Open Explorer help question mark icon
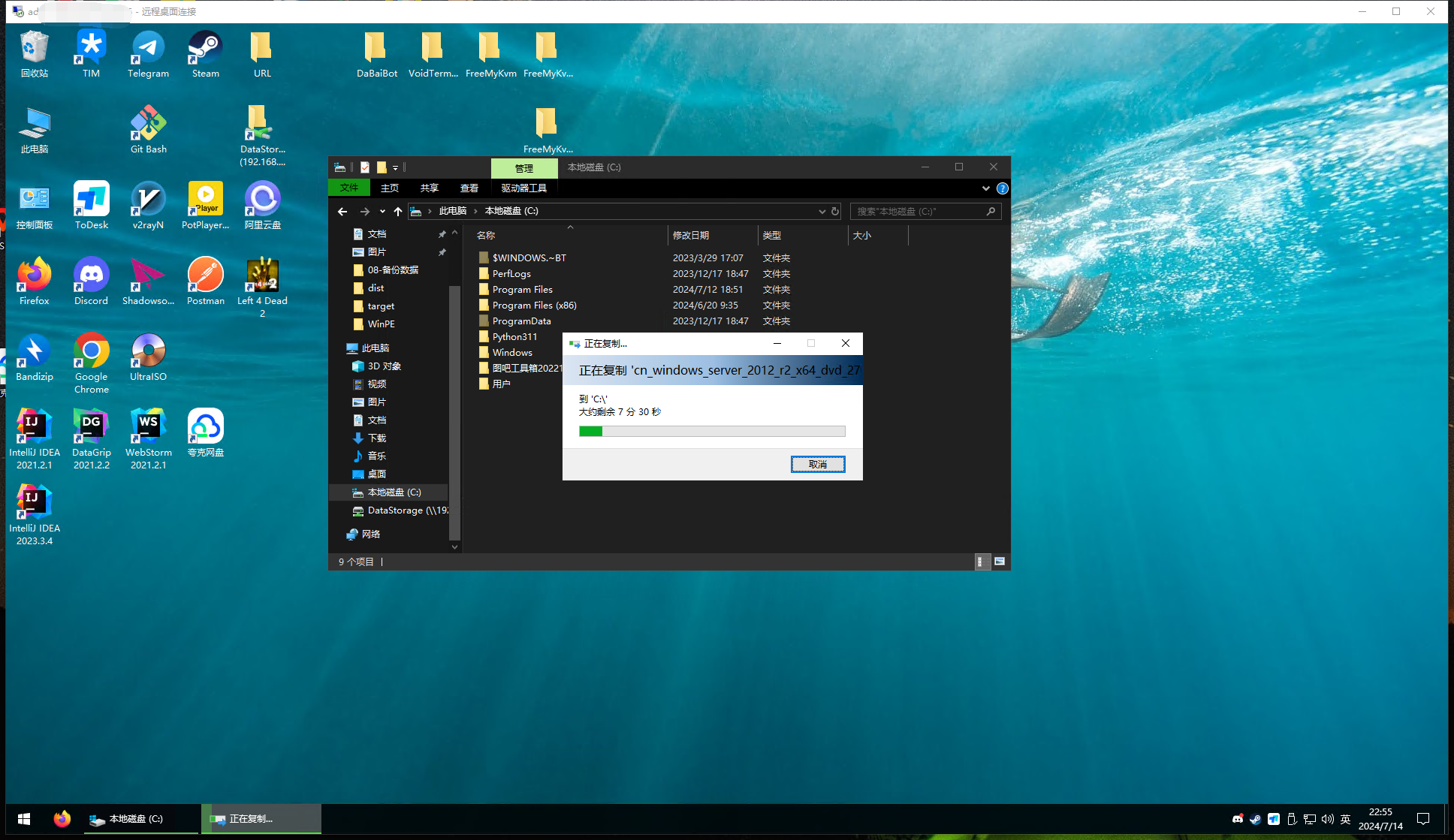The width and height of the screenshot is (1454, 840). click(x=1002, y=188)
